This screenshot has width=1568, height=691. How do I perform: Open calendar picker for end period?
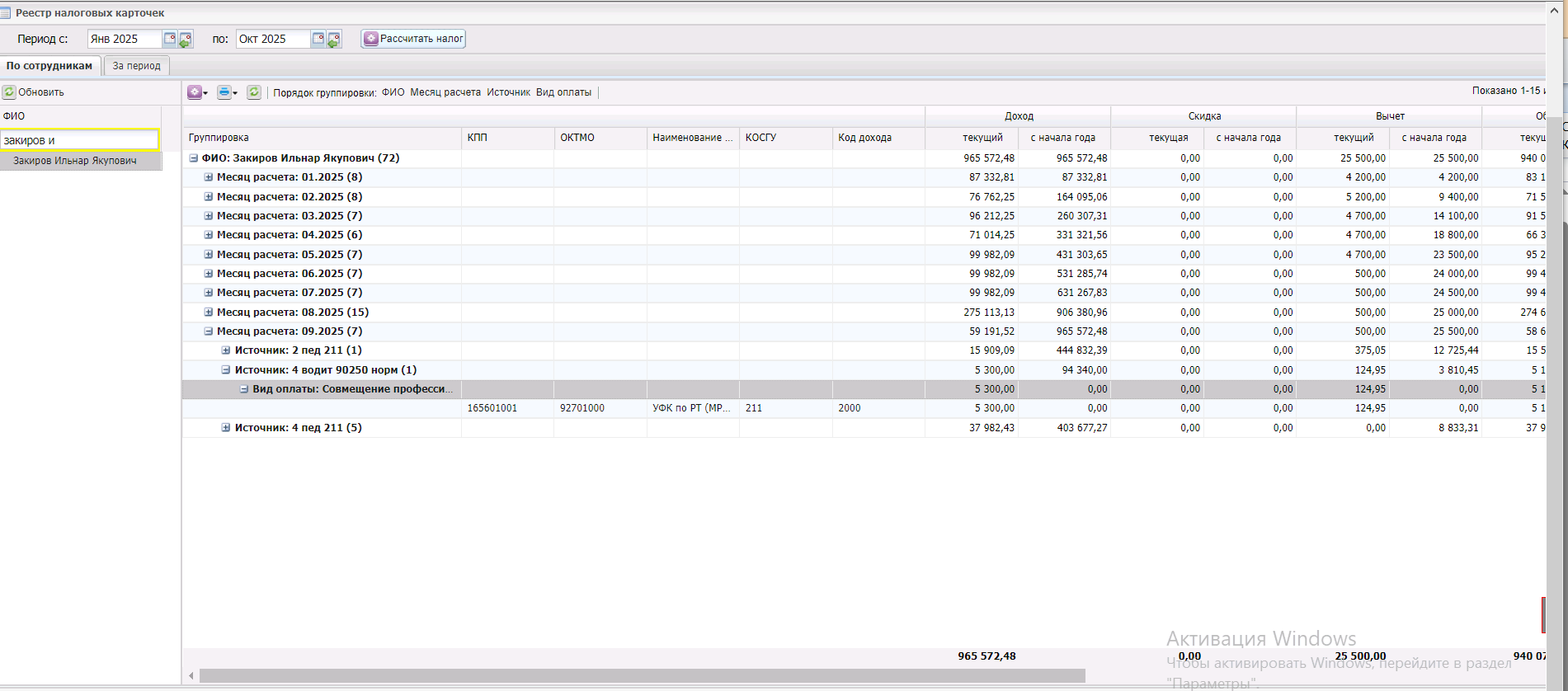click(318, 39)
